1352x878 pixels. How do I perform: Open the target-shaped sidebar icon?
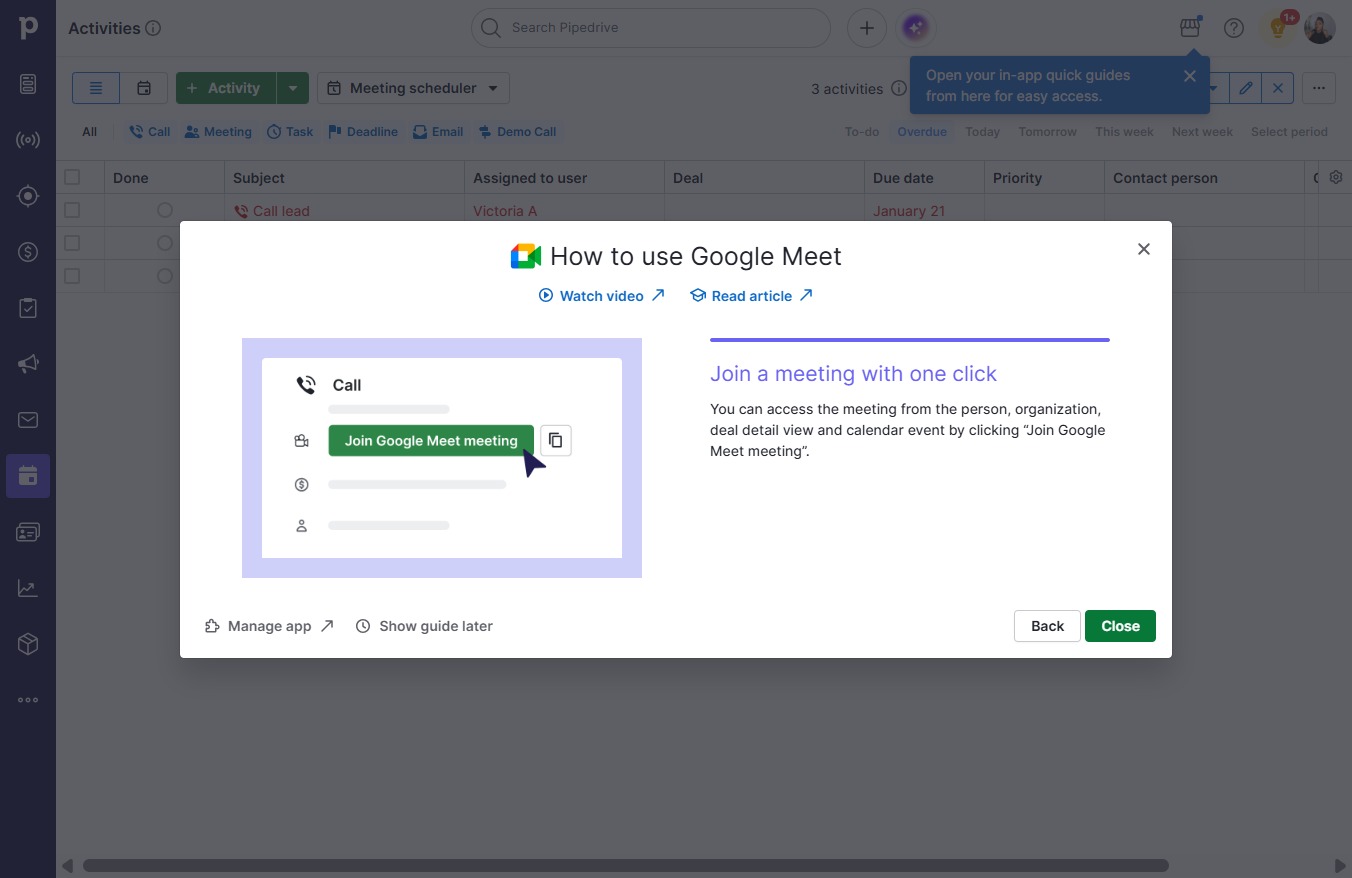point(28,196)
